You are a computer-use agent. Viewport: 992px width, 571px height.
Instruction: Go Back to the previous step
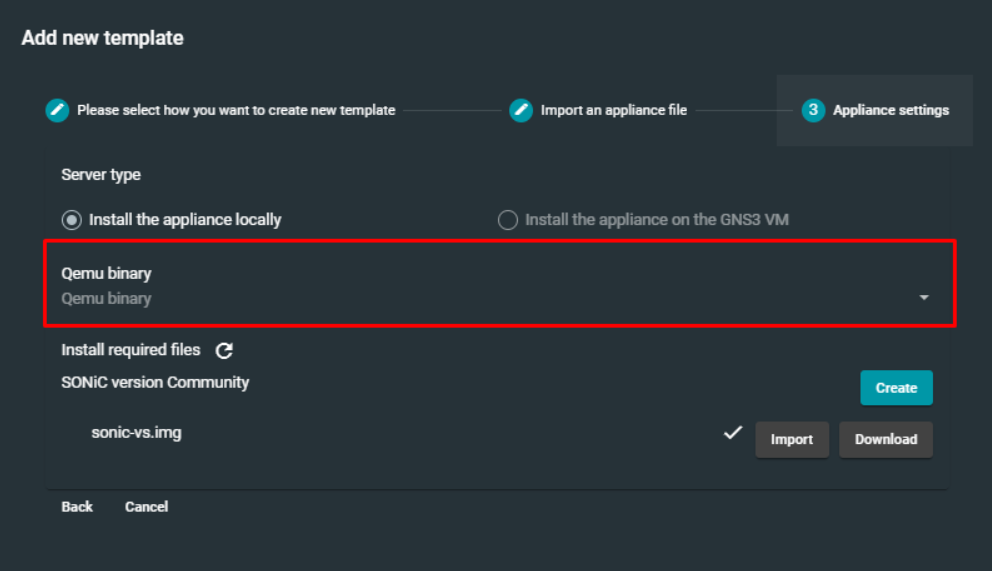click(x=77, y=507)
